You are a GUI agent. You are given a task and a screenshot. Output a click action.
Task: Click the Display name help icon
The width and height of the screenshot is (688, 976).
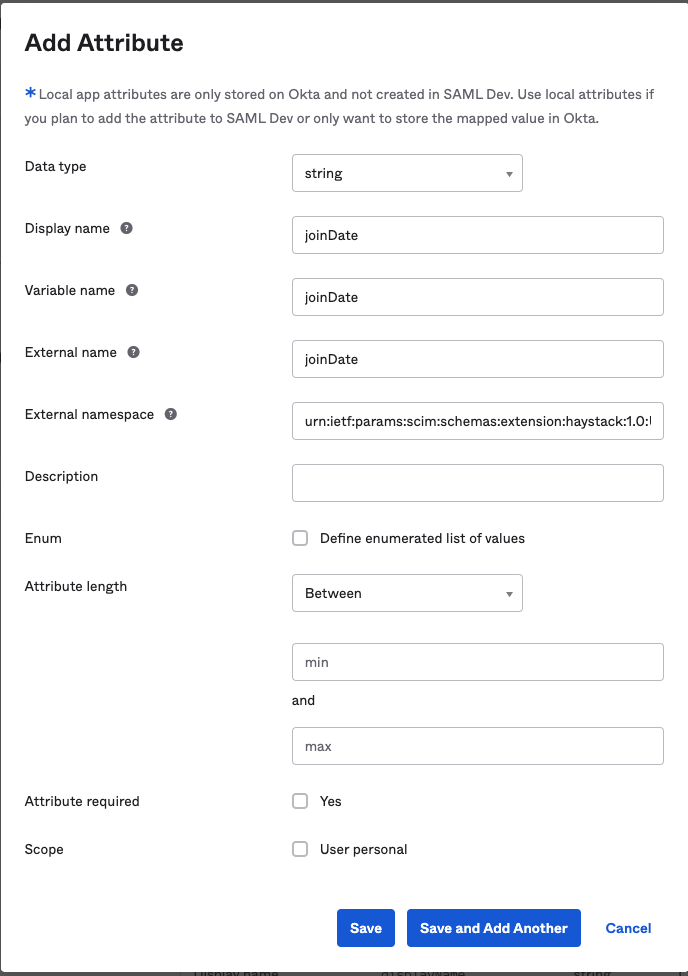(x=127, y=228)
